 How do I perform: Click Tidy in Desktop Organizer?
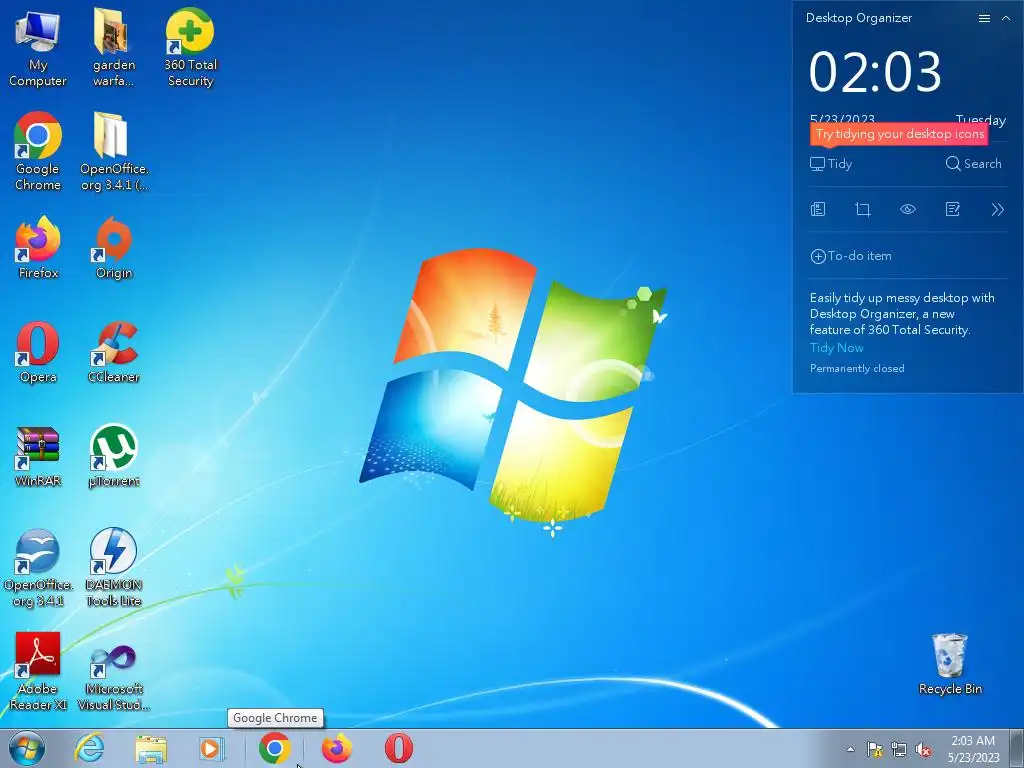click(x=831, y=164)
